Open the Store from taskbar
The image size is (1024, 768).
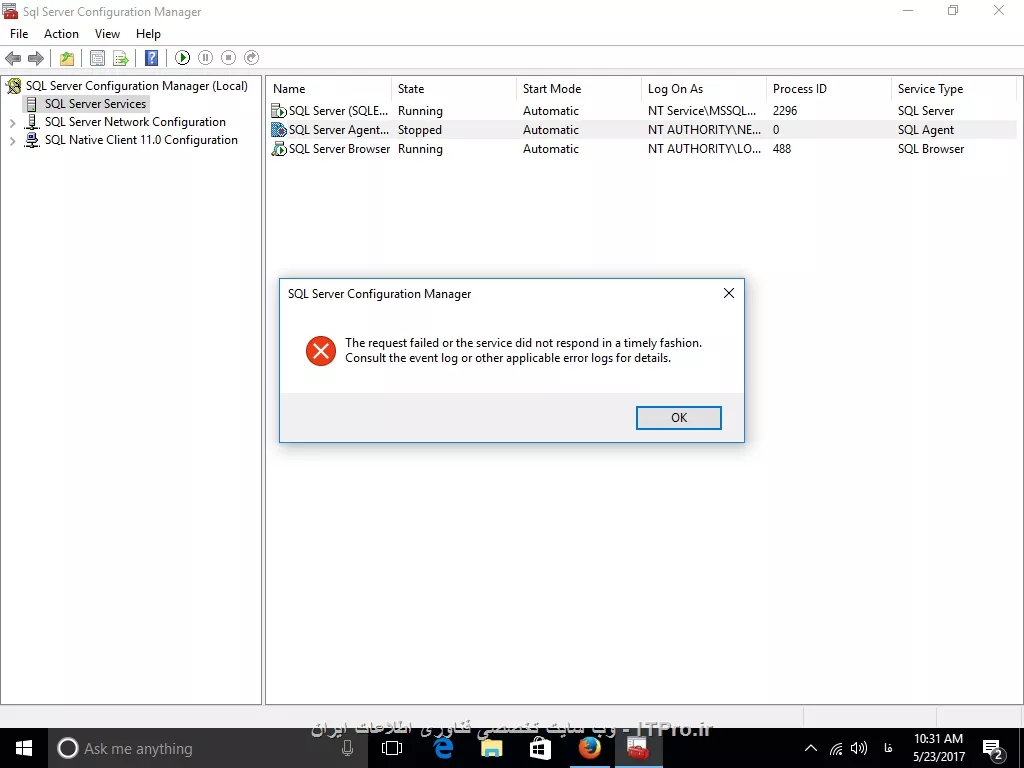pyautogui.click(x=540, y=748)
